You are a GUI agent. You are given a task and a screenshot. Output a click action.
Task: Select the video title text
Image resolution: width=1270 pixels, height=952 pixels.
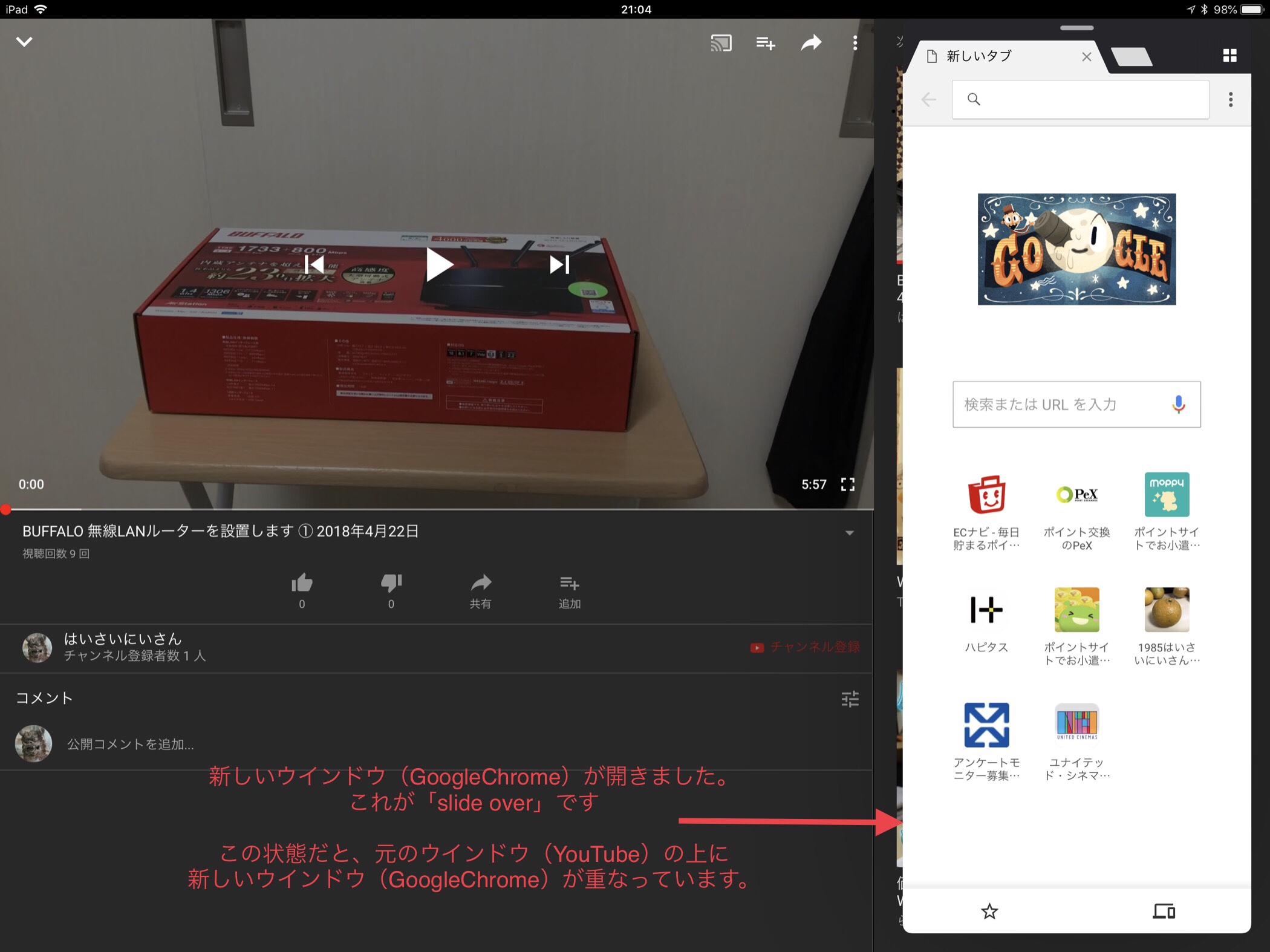pyautogui.click(x=220, y=531)
